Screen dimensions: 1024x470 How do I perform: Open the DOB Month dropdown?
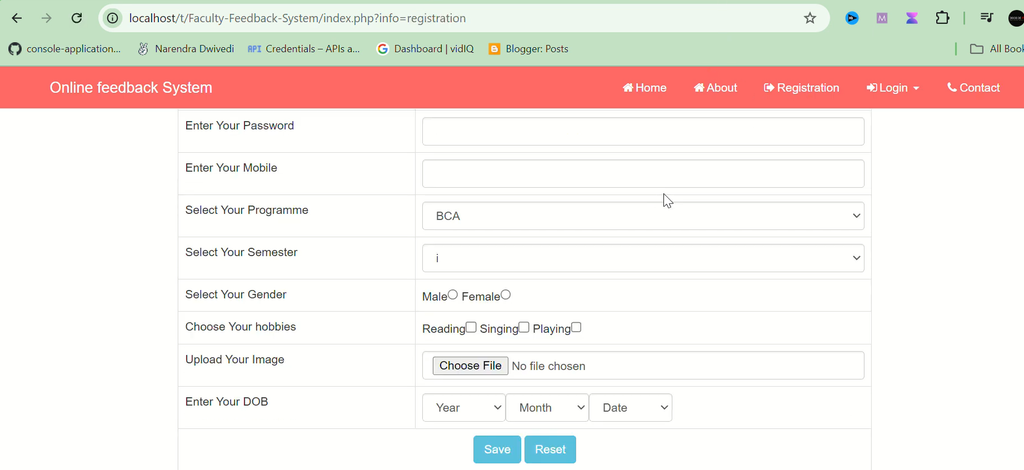pyautogui.click(x=547, y=407)
